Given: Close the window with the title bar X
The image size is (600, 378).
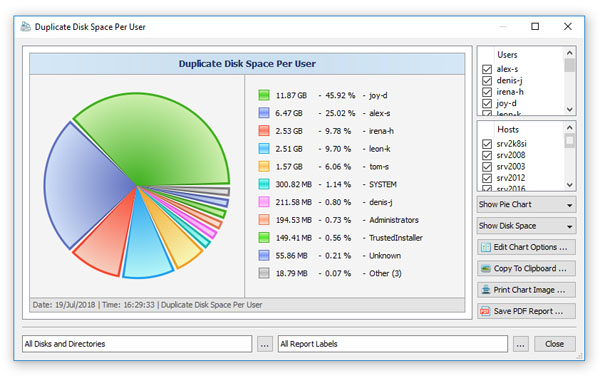Looking at the screenshot, I should pos(568,26).
